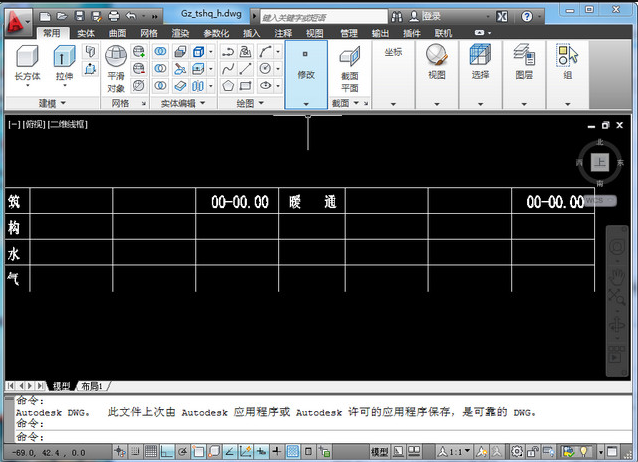Image resolution: width=638 pixels, height=462 pixels.
Task: Click the Smooth Less mesh icon
Action: click(x=139, y=68)
